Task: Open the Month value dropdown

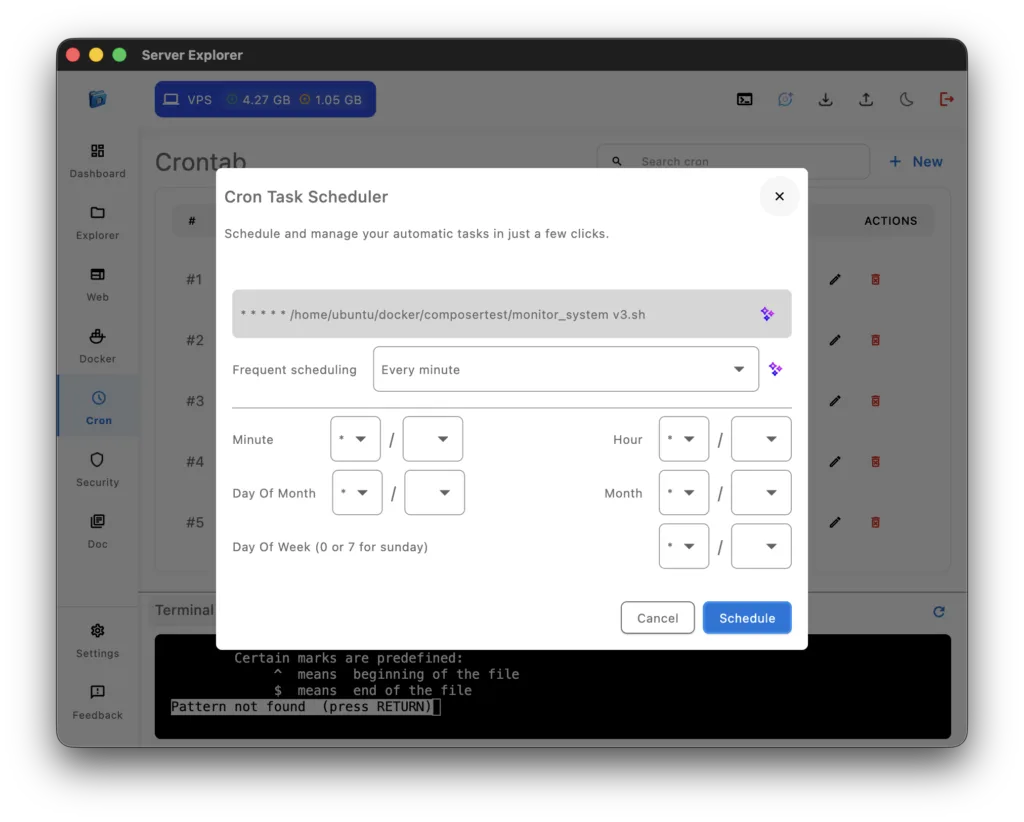Action: coord(684,492)
